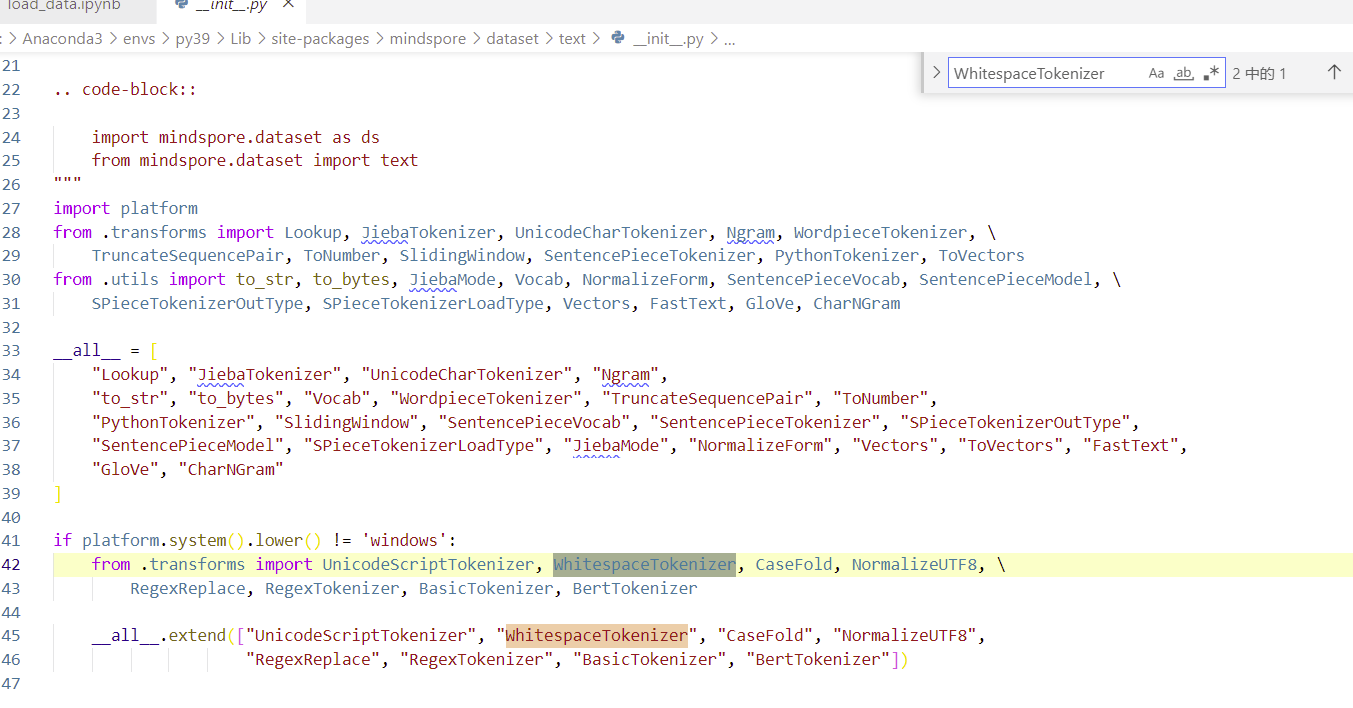Click "BasicTokenizer" string on line 46
1353x708 pixels.
[650, 659]
